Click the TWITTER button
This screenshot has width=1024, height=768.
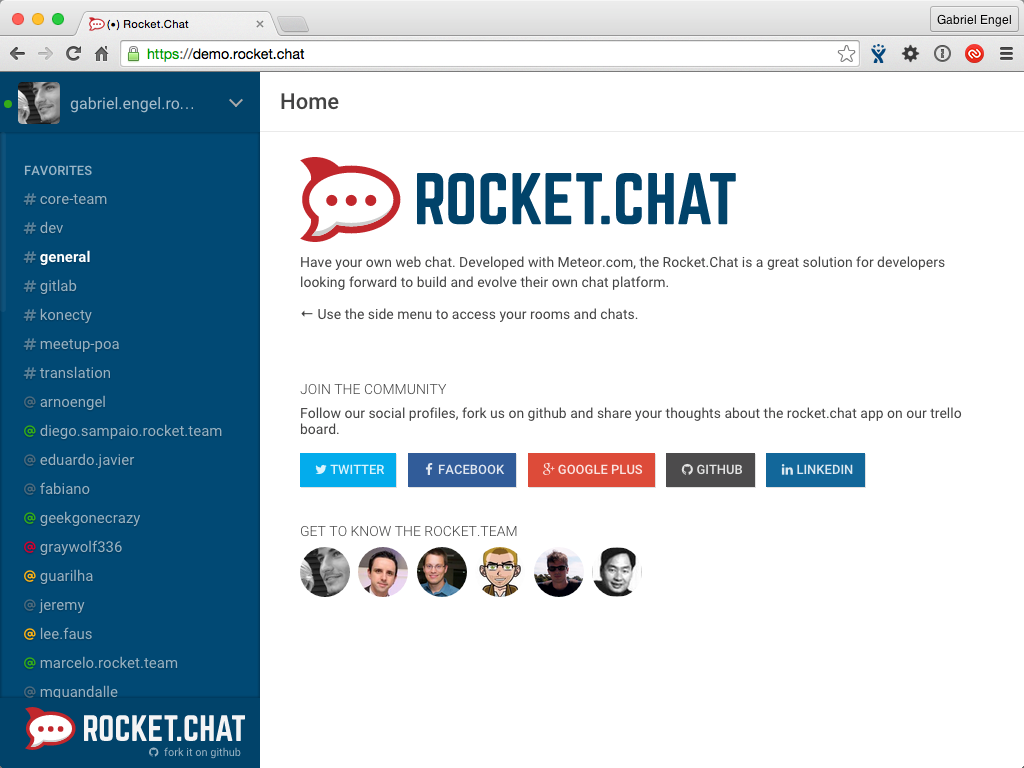click(x=348, y=470)
